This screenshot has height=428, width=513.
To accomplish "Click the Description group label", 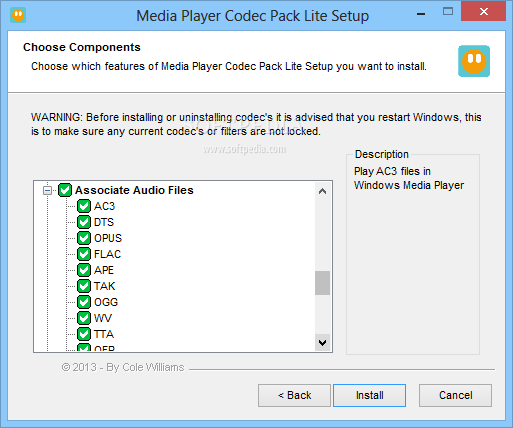I will tap(382, 154).
